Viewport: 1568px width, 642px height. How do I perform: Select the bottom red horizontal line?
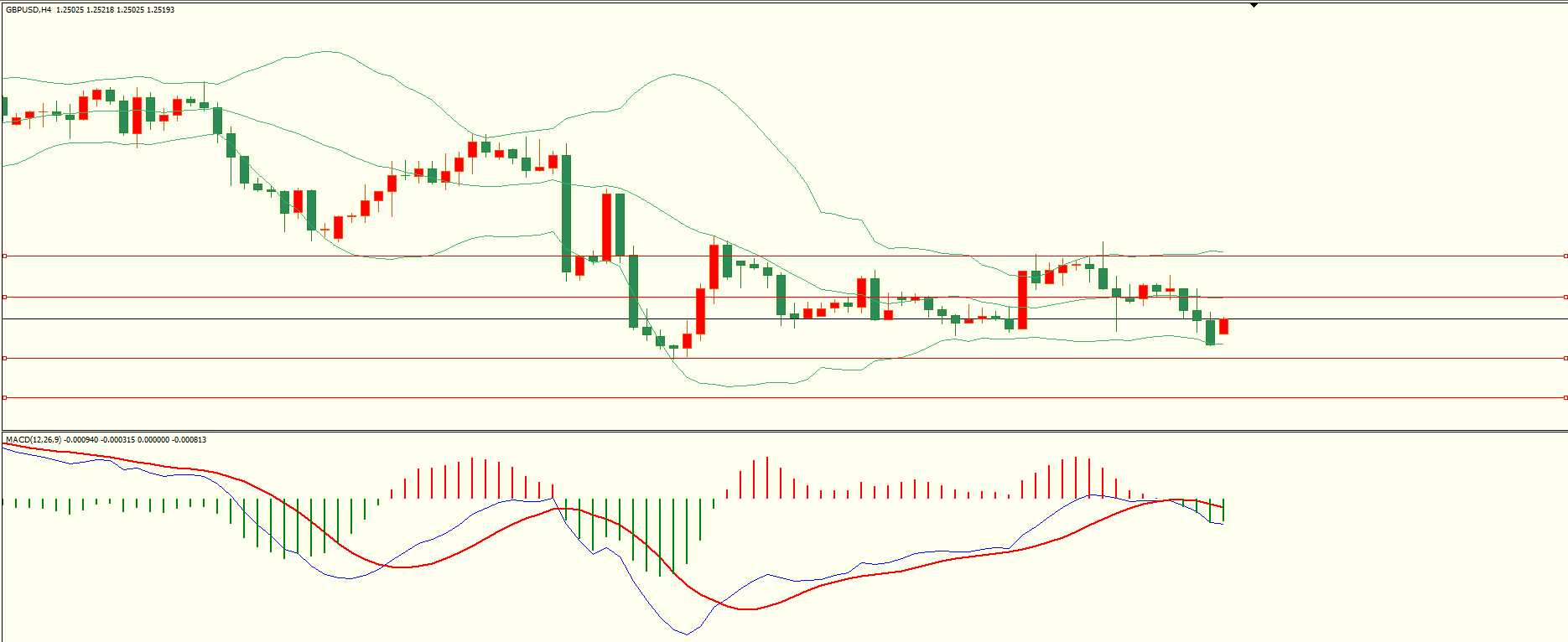tap(784, 397)
